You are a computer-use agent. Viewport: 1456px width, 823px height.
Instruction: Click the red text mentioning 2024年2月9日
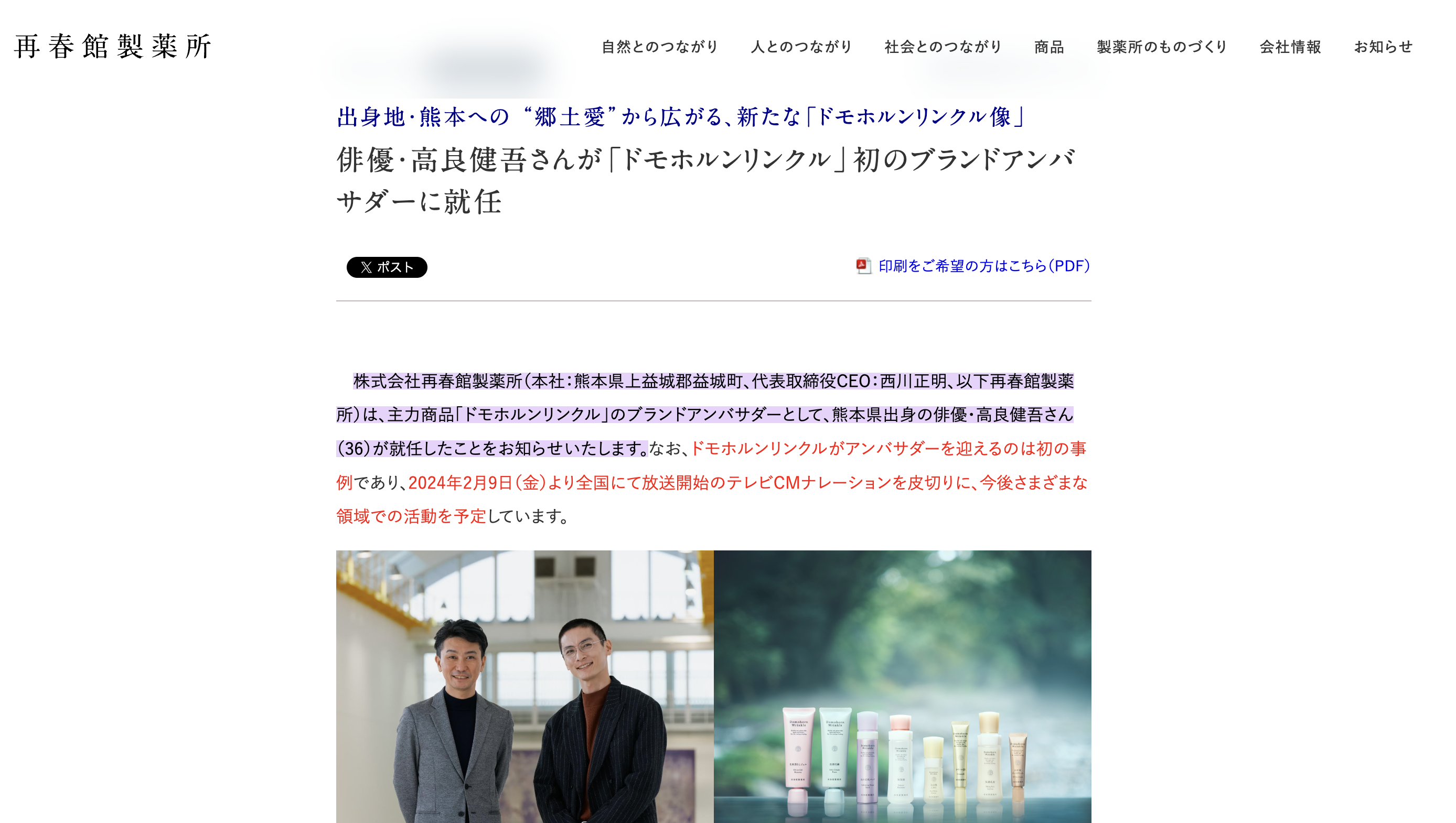(x=747, y=483)
